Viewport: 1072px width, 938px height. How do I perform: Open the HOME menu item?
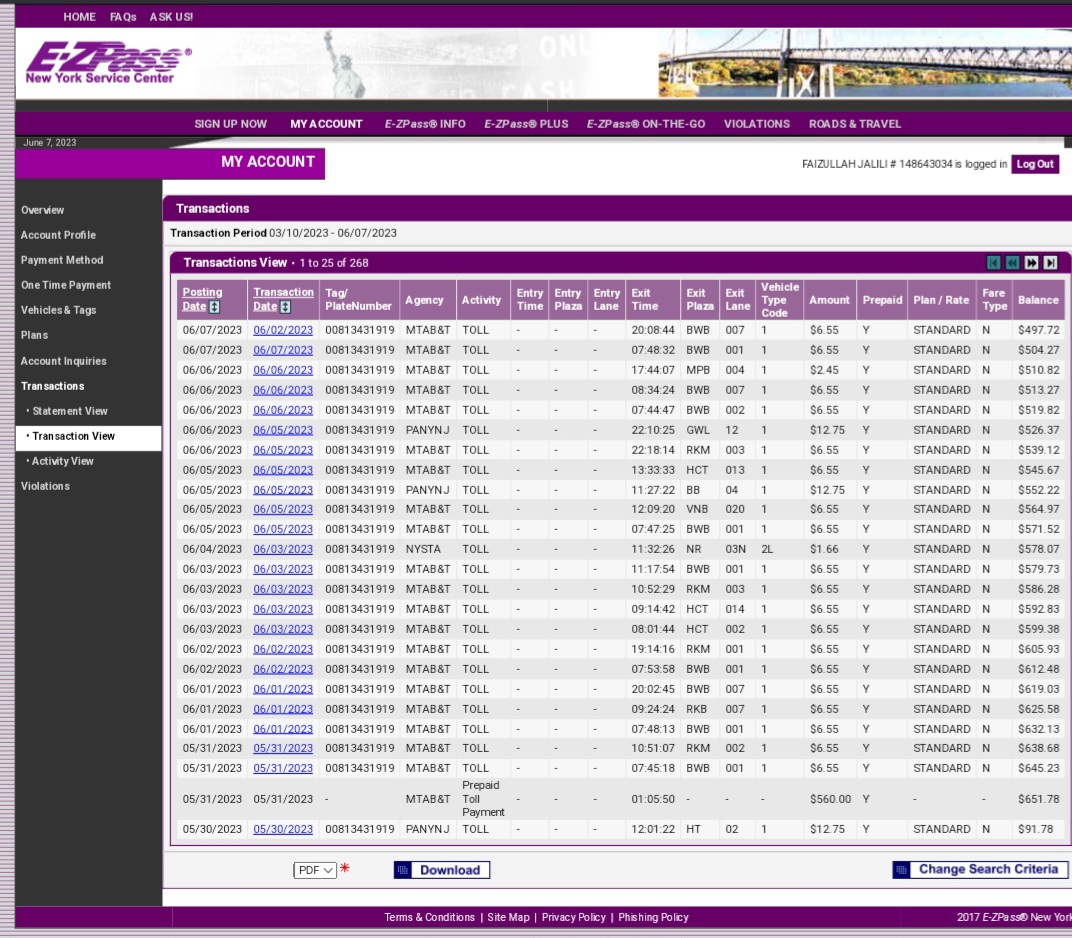(79, 16)
